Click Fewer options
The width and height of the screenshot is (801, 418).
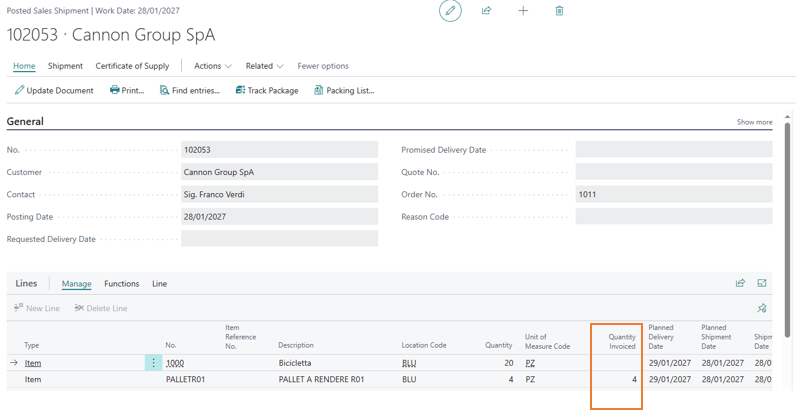coord(323,66)
